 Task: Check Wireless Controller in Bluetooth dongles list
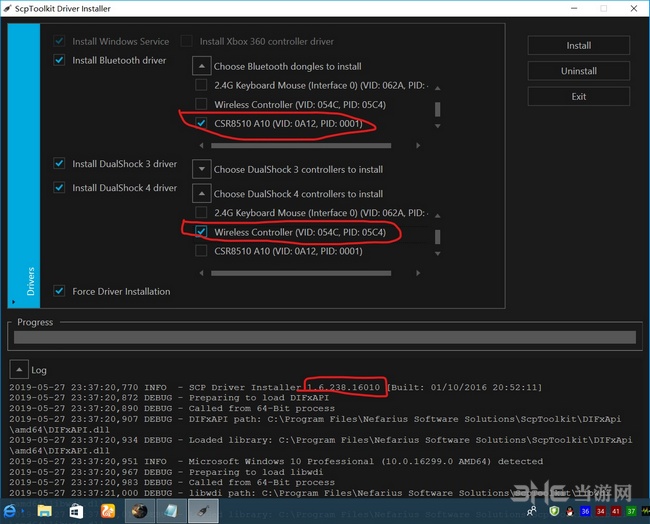click(201, 104)
